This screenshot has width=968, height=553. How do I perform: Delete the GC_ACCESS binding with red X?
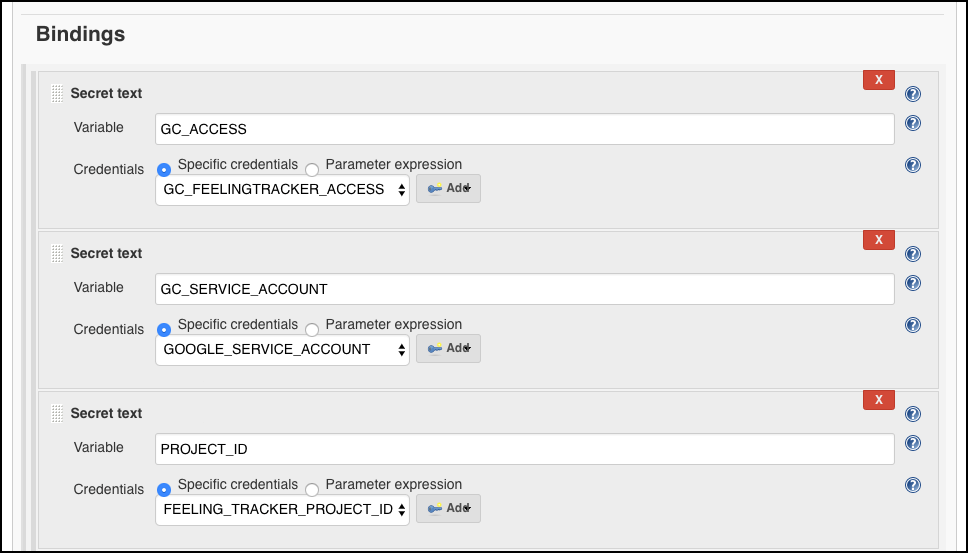click(x=878, y=80)
